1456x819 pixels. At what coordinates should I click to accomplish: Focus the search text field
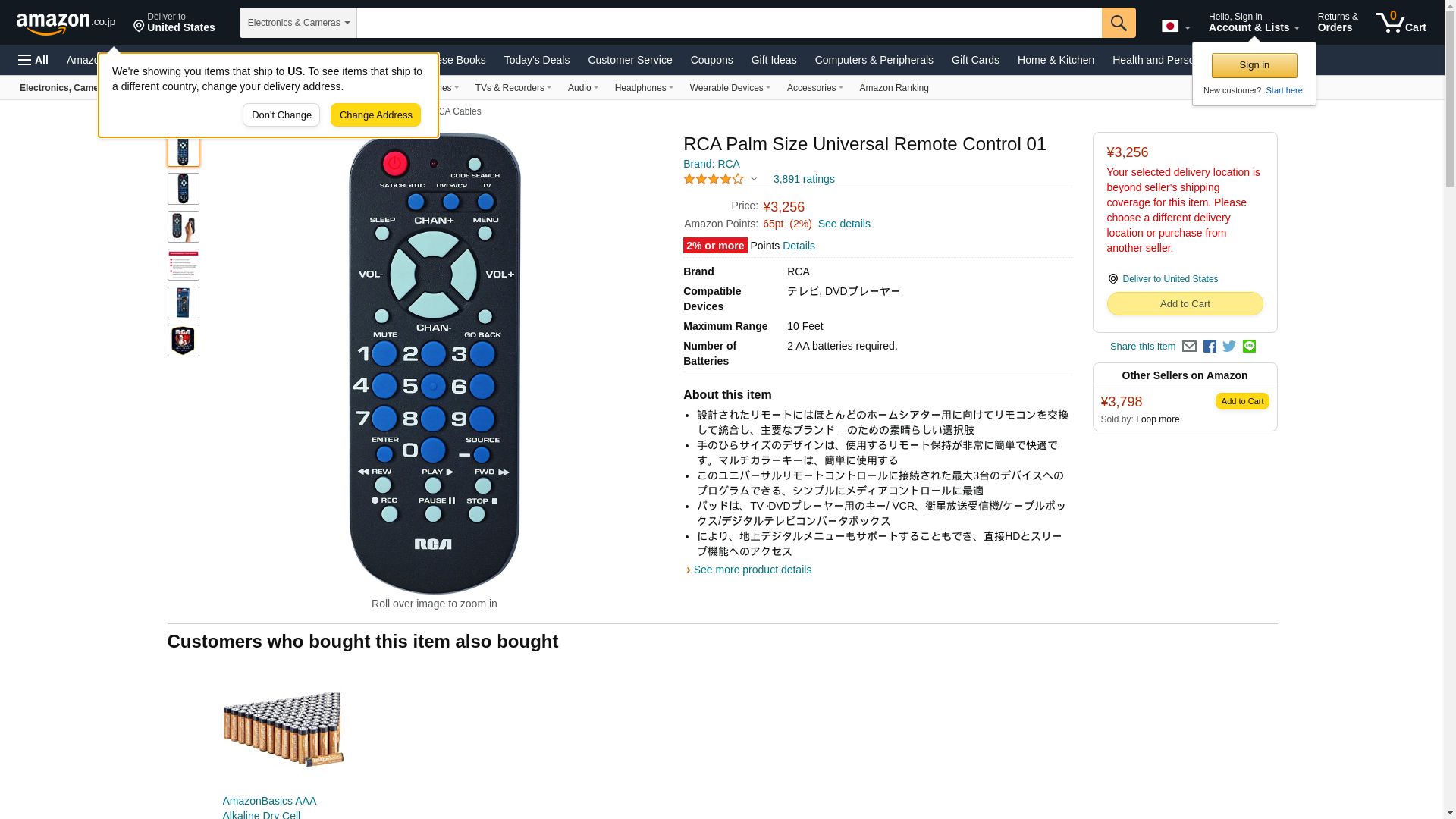[x=729, y=23]
